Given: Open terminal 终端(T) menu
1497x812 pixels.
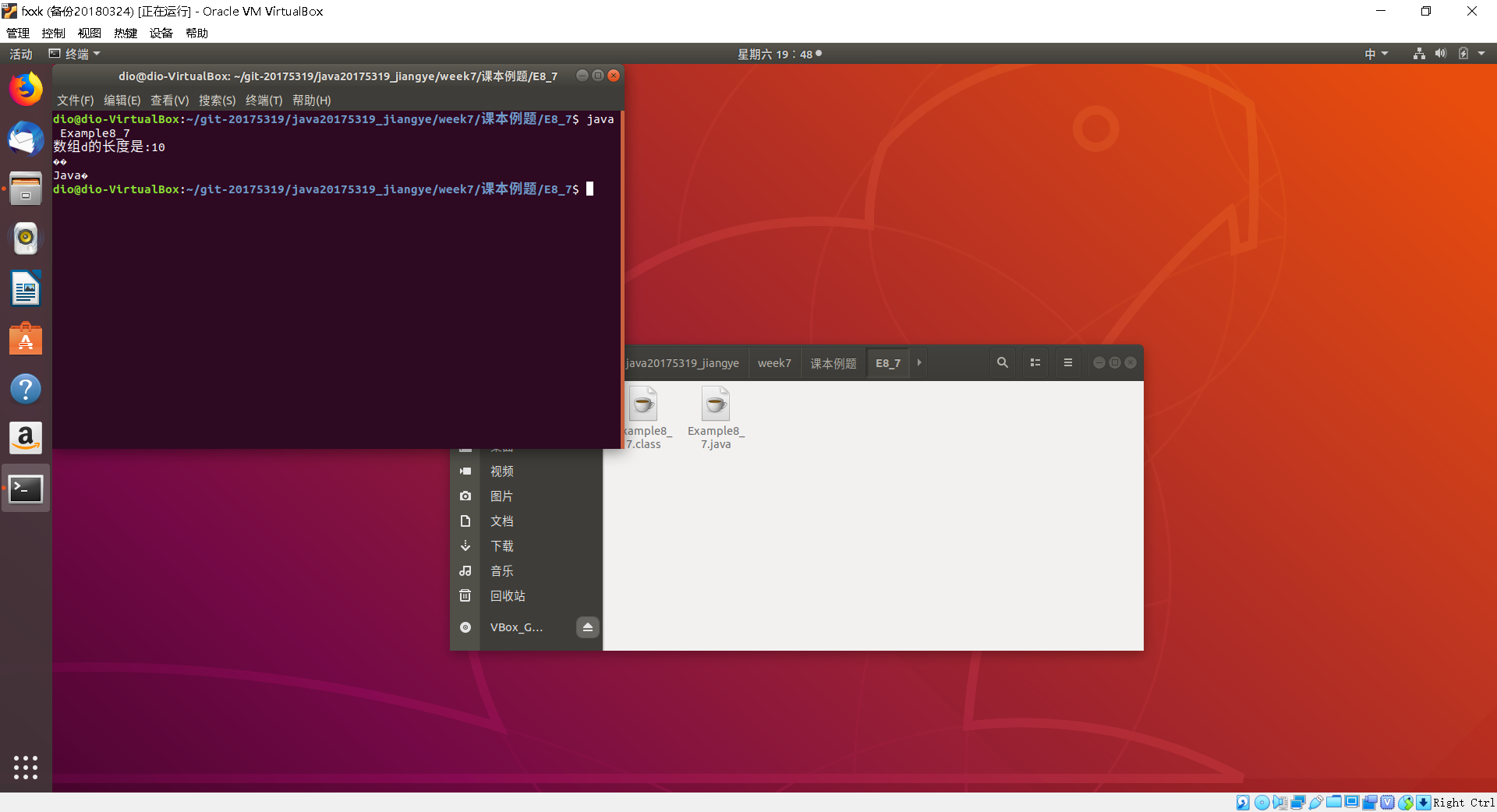Looking at the screenshot, I should click(x=264, y=101).
